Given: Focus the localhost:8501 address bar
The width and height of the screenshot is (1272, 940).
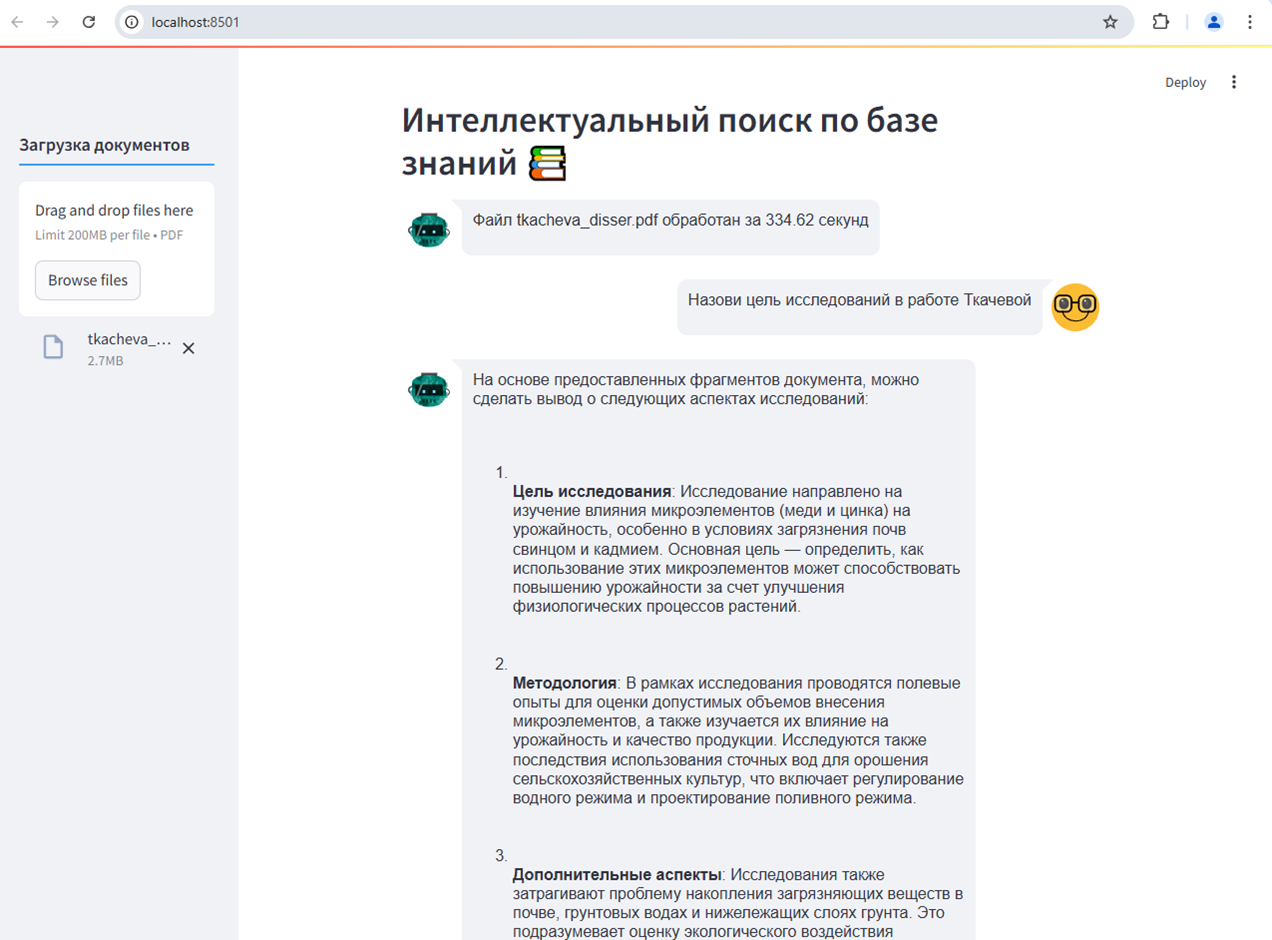Looking at the screenshot, I should [x=600, y=22].
